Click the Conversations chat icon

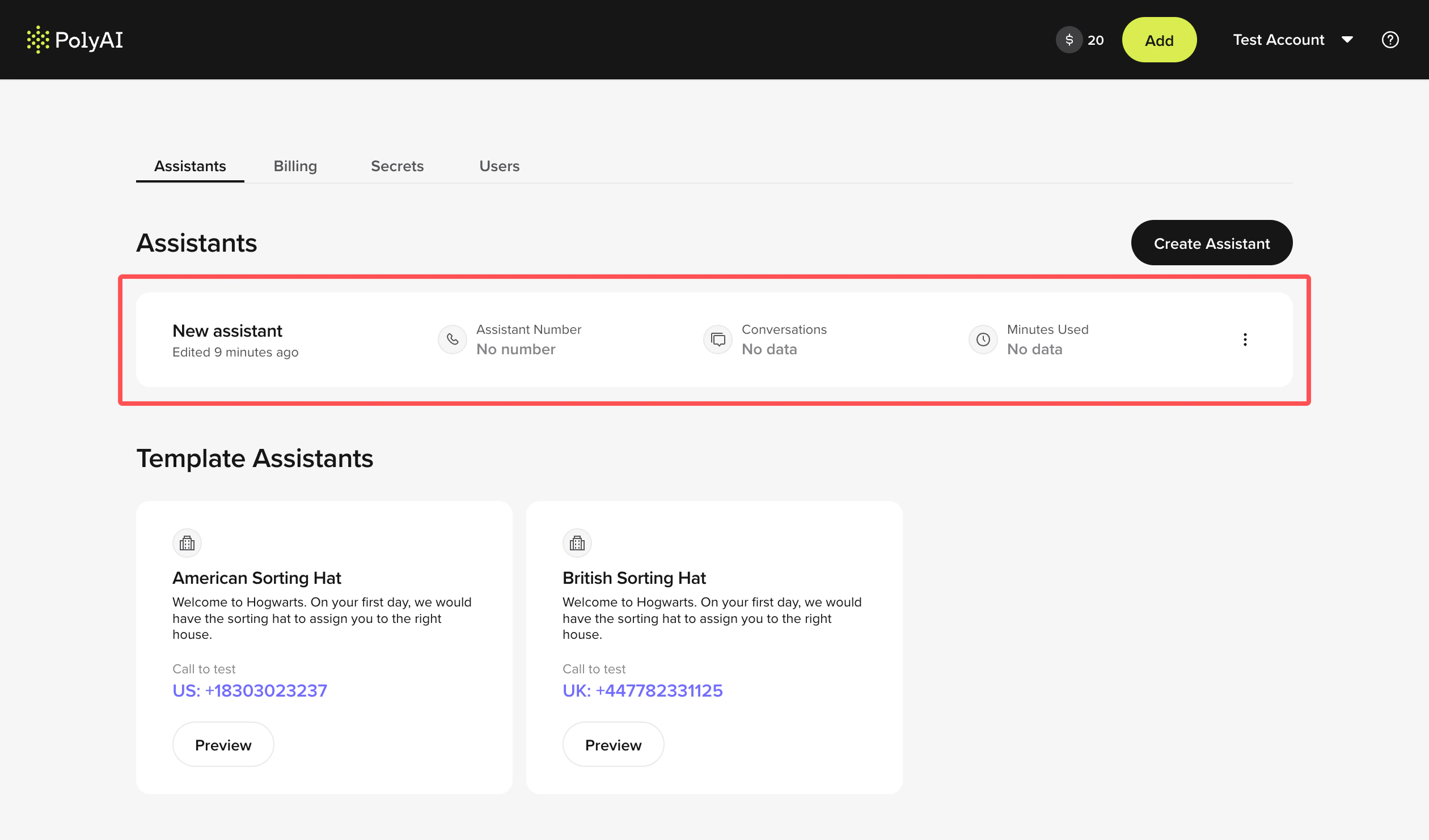718,340
